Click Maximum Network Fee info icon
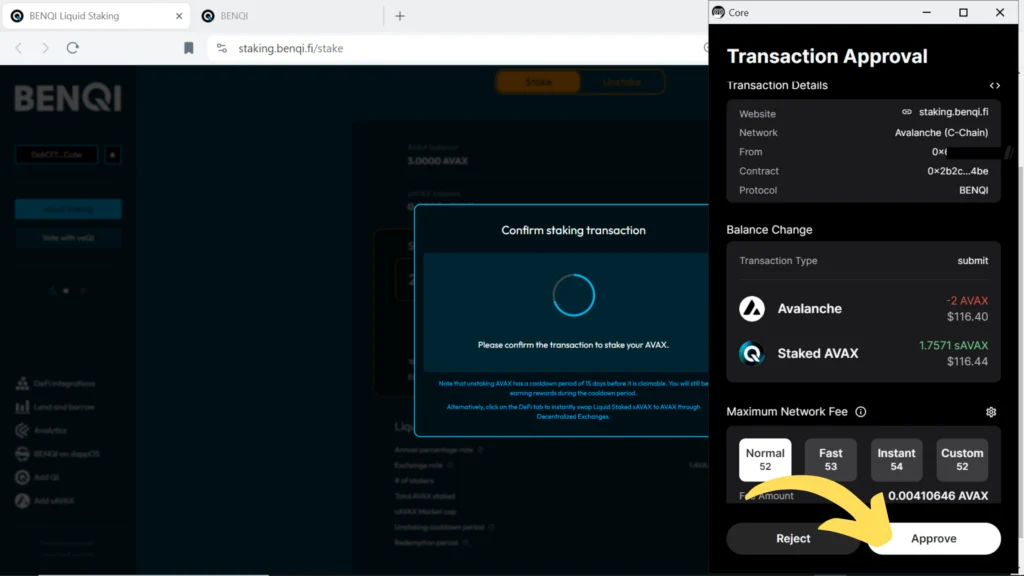Viewport: 1024px width, 576px height. 861,412
